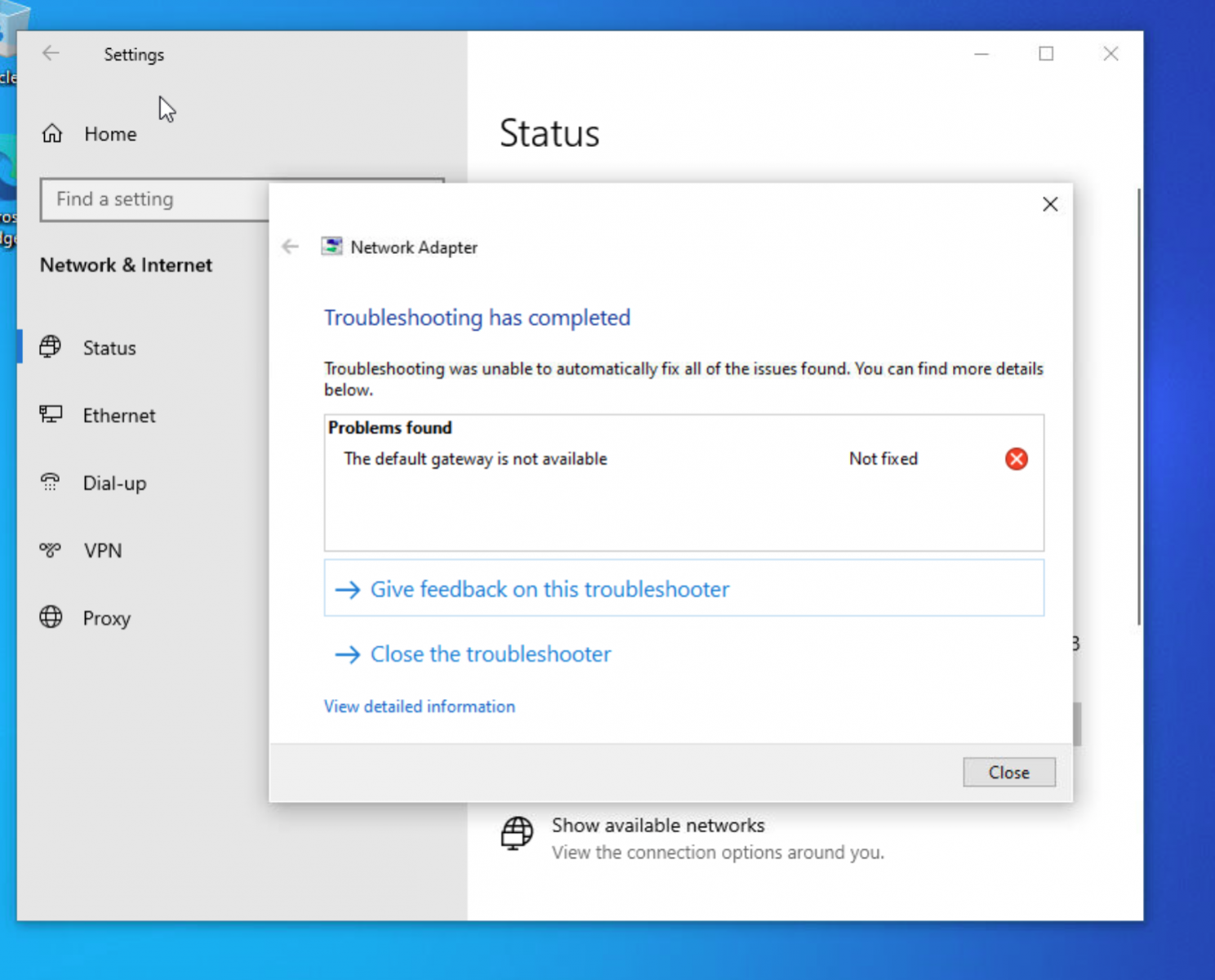The height and width of the screenshot is (980, 1215).
Task: Click the Close button in the dialog
Action: 1009,773
